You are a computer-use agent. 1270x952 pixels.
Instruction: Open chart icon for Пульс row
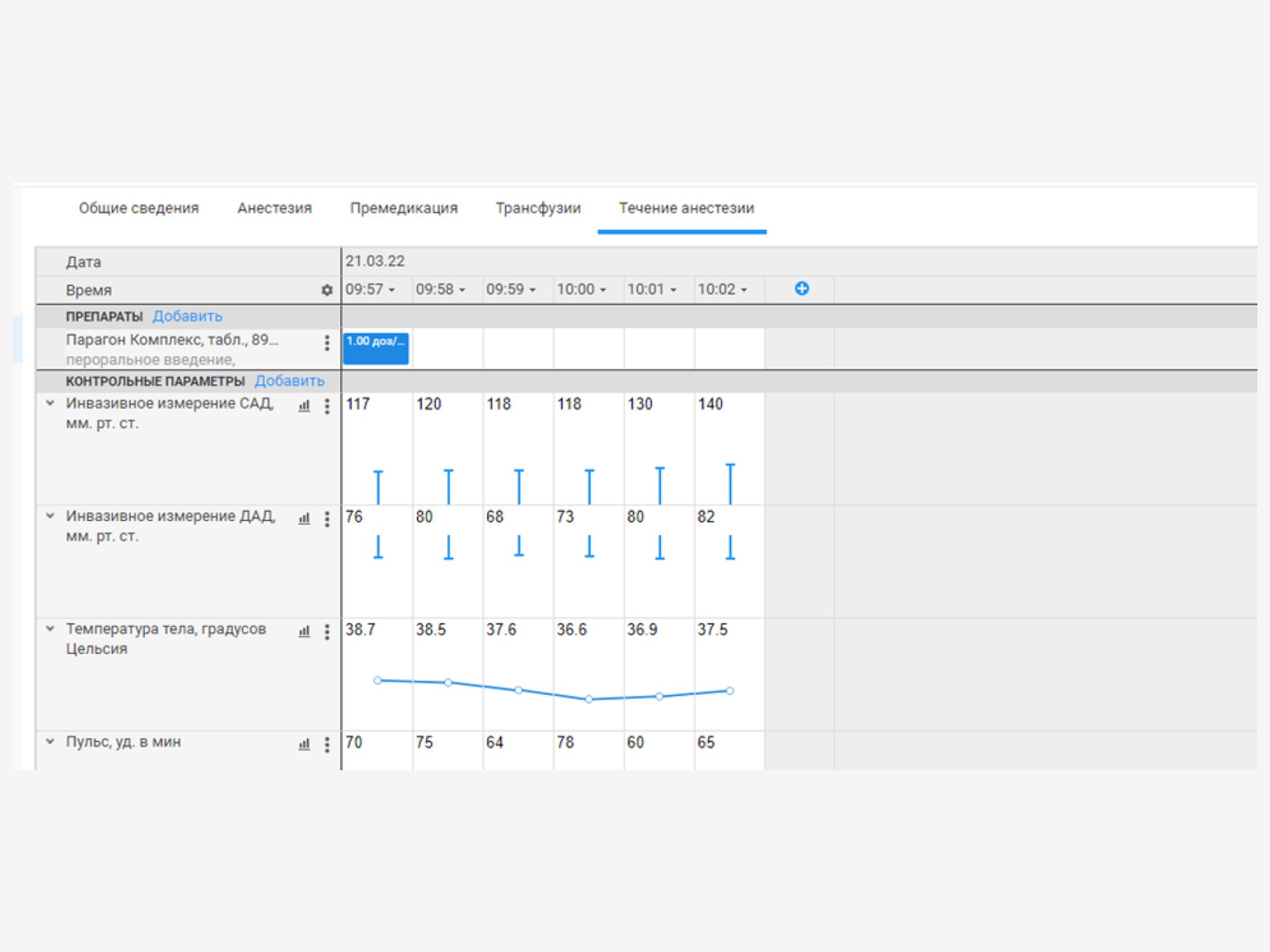tap(304, 745)
